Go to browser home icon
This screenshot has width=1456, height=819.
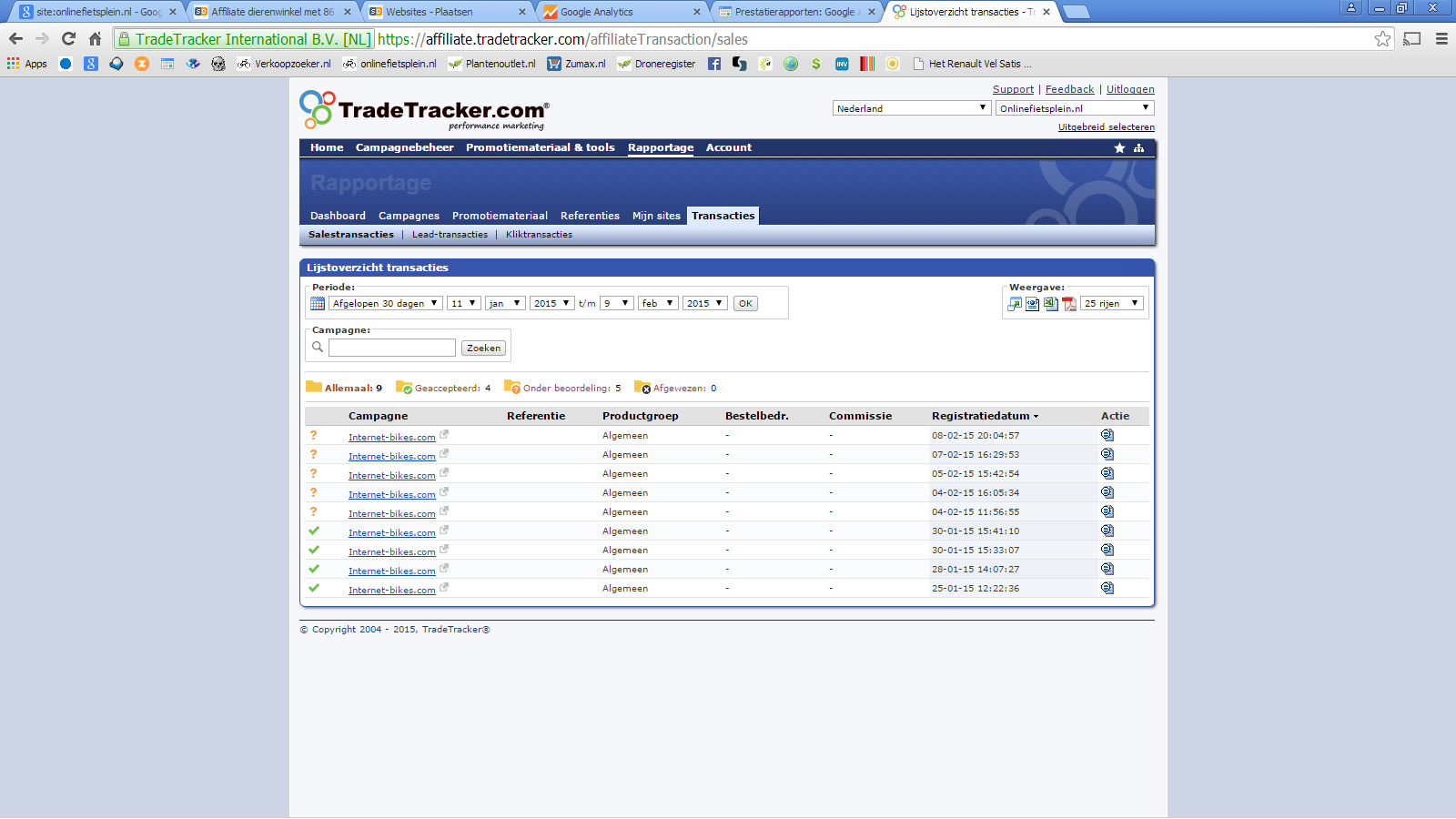(95, 38)
